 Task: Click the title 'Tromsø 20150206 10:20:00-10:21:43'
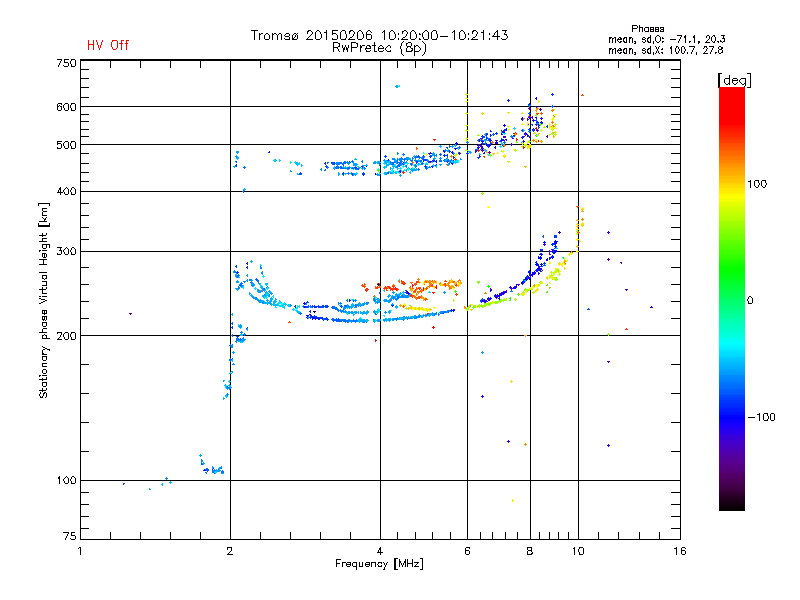pyautogui.click(x=379, y=35)
